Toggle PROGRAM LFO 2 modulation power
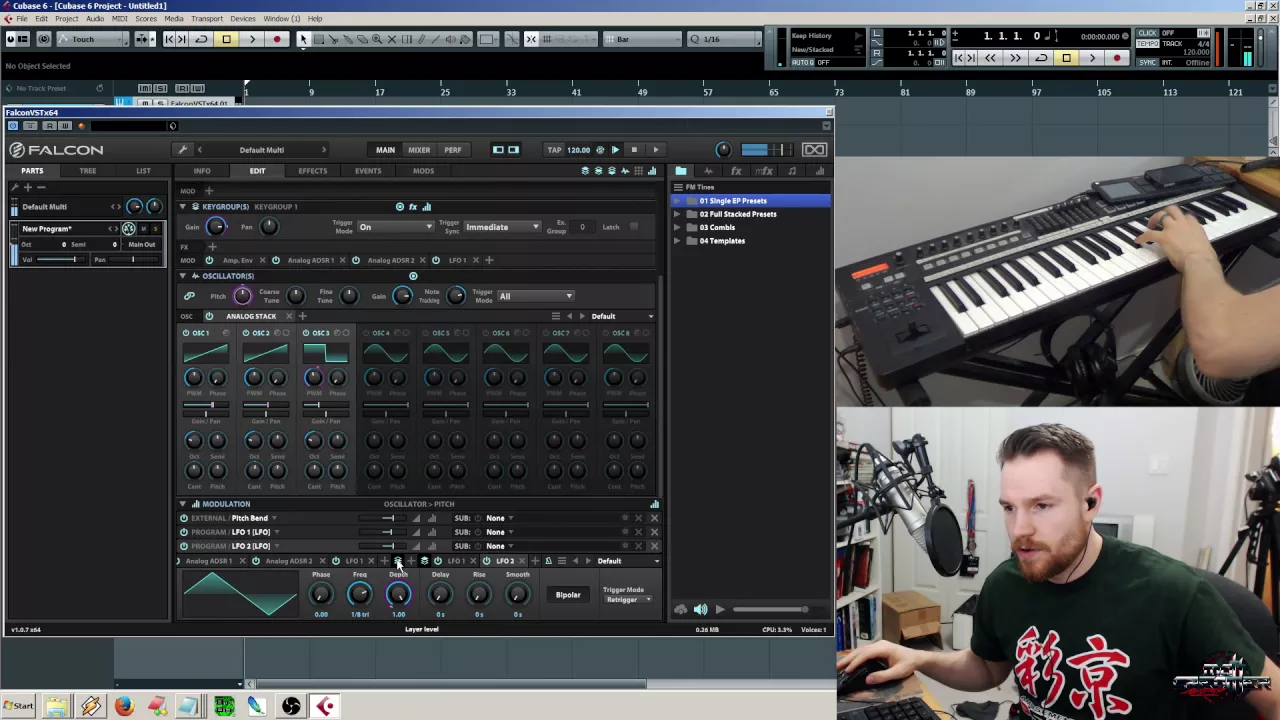The width and height of the screenshot is (1280, 720). coord(184,546)
